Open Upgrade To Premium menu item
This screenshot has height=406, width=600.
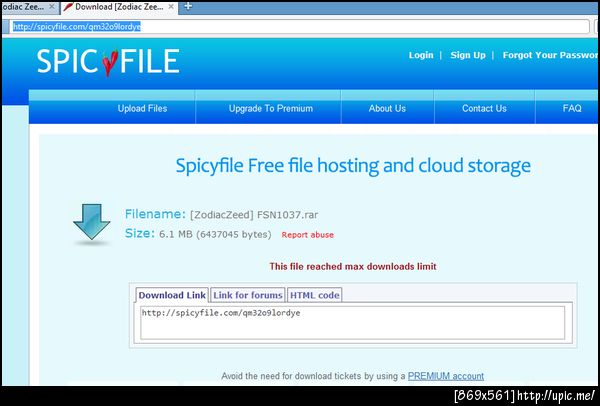click(x=271, y=108)
